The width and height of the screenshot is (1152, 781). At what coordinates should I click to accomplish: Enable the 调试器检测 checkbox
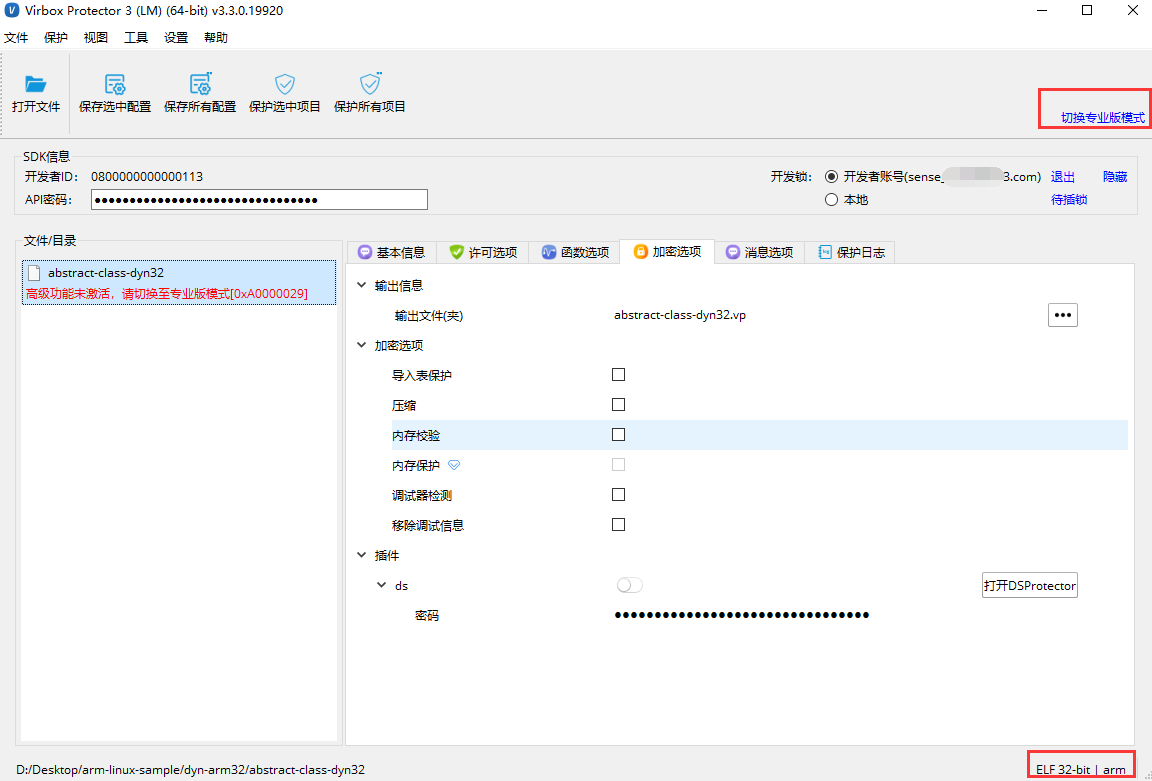[619, 494]
